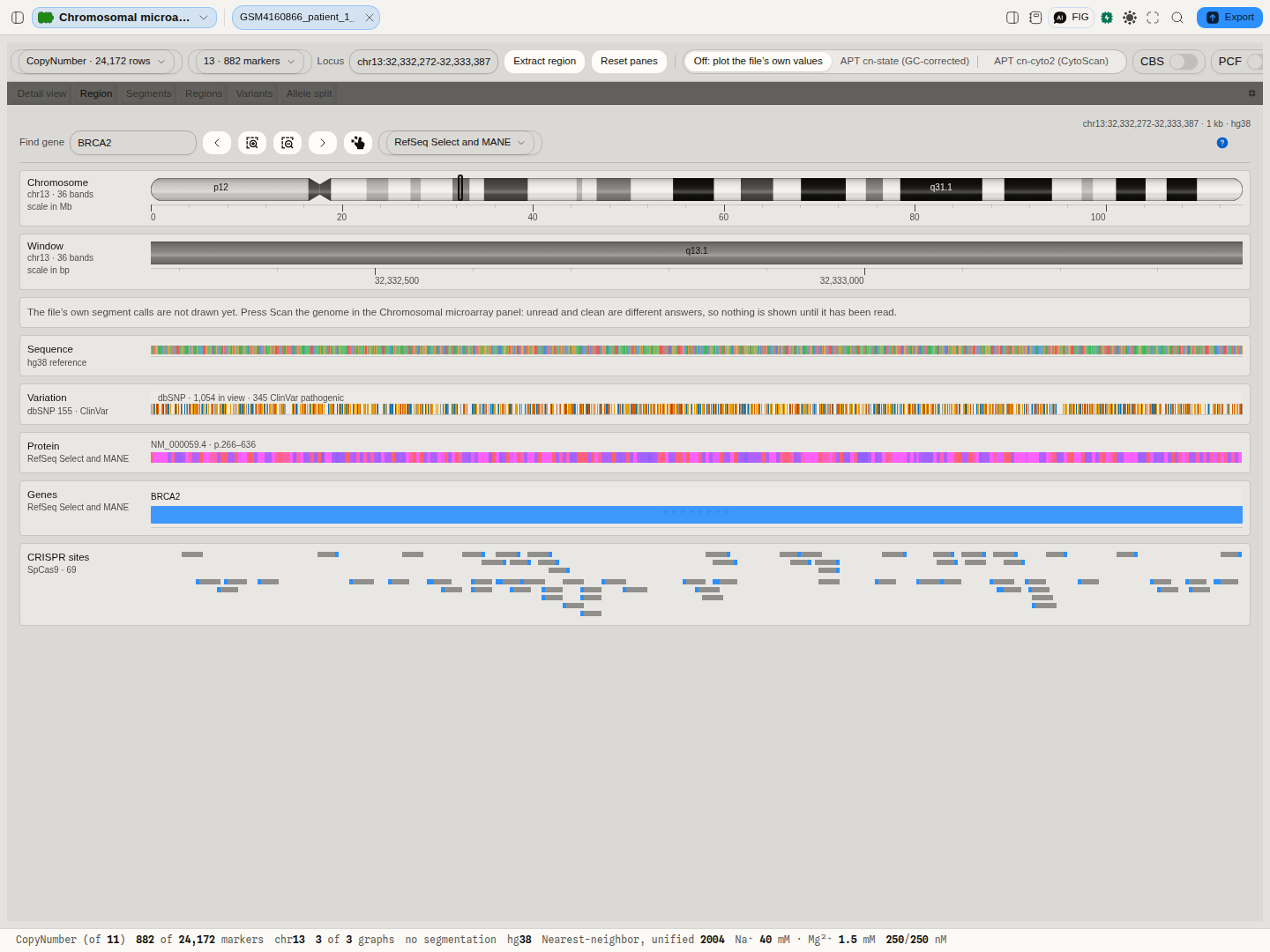Click the position marker on chromosome ideogram
1270x952 pixels.
point(459,188)
